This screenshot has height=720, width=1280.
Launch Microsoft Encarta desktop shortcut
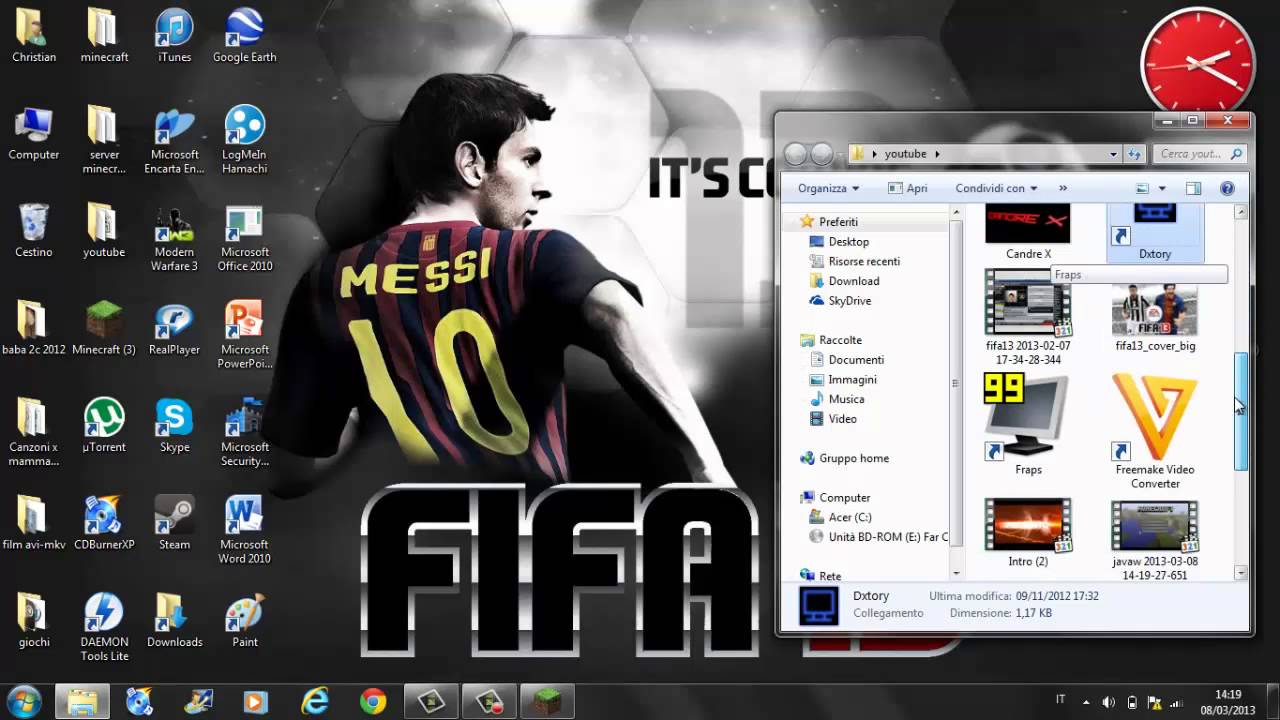click(x=174, y=139)
